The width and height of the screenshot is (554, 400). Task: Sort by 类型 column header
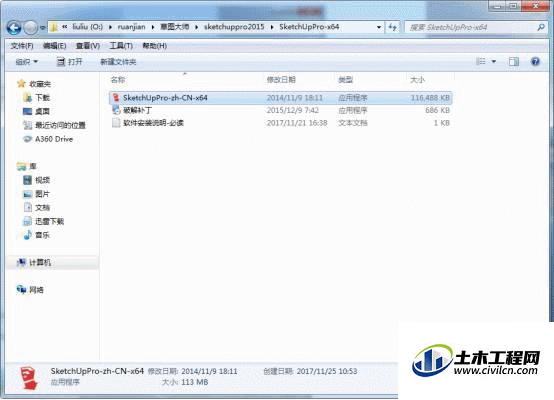(345, 80)
